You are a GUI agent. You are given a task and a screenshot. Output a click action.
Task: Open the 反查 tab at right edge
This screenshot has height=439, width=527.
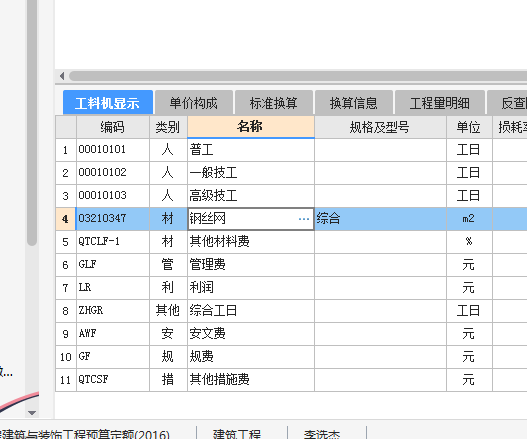[508, 103]
